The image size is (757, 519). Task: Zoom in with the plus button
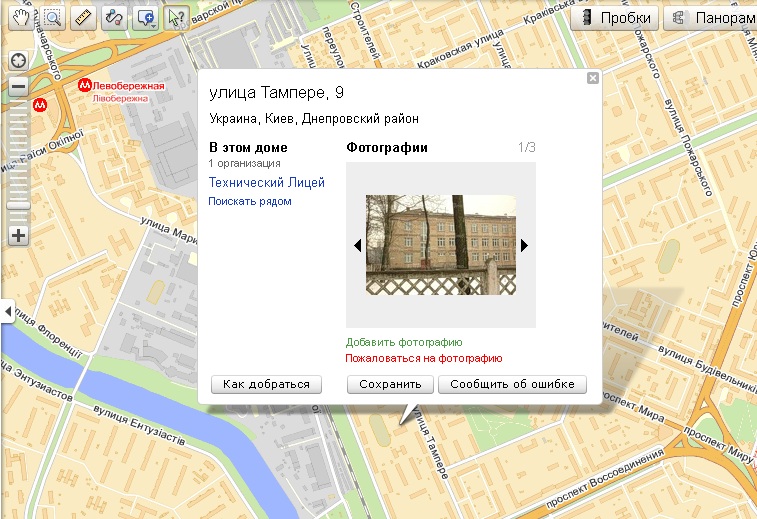[x=18, y=236]
